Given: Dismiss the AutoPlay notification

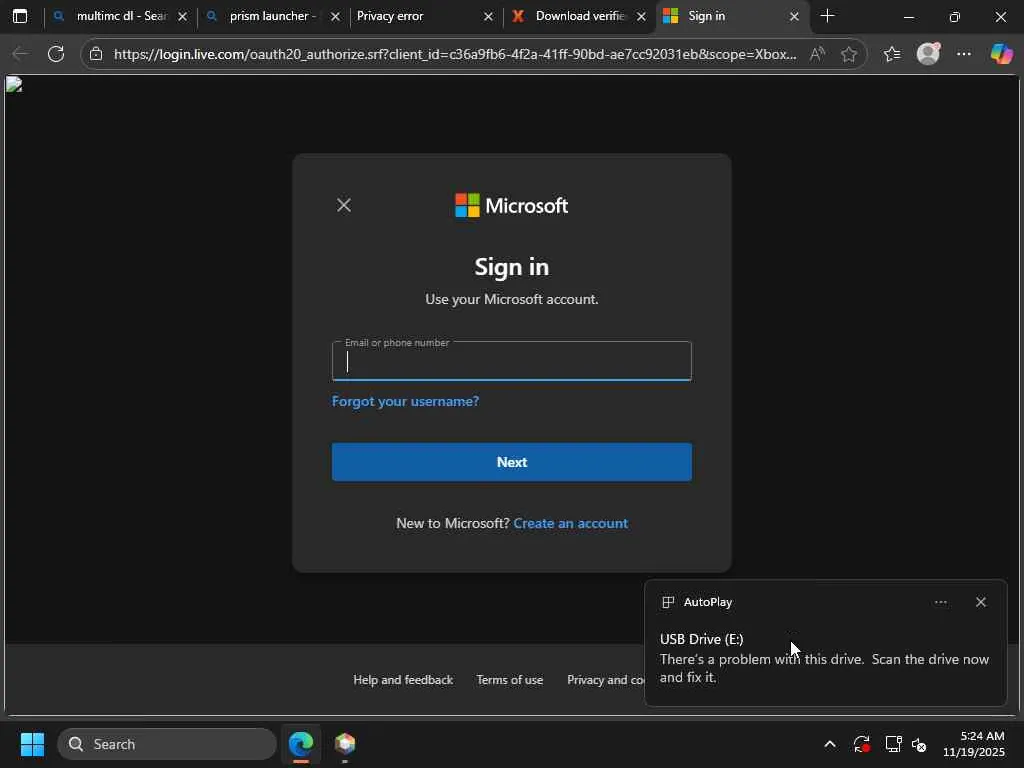Looking at the screenshot, I should [x=981, y=602].
